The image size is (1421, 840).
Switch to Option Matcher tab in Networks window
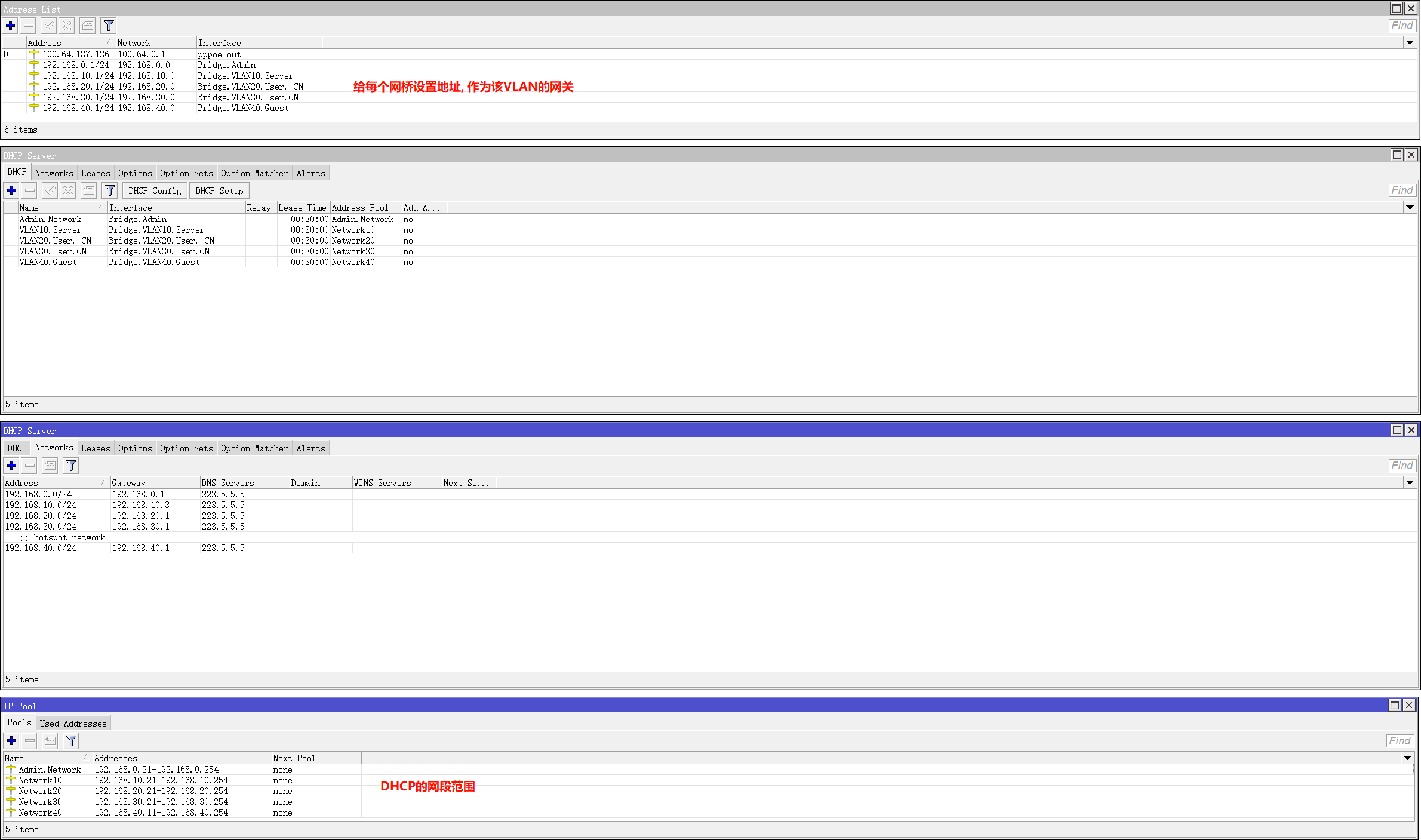coord(254,448)
